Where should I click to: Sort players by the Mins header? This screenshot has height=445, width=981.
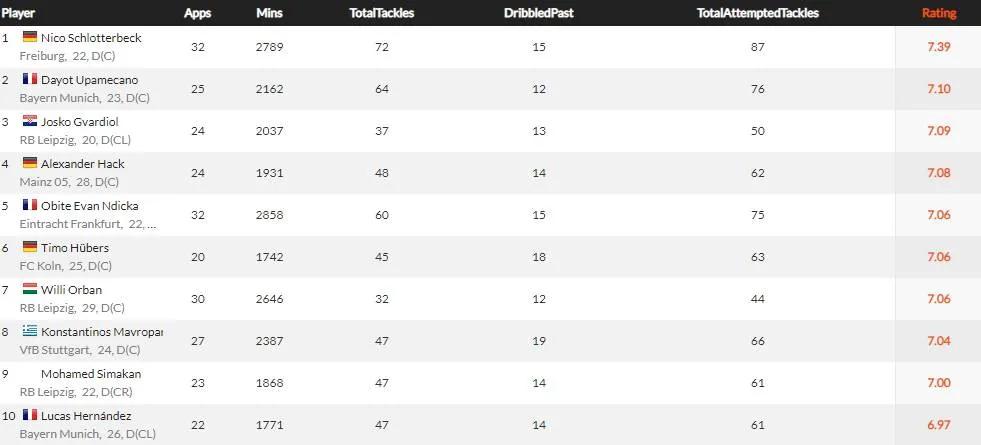269,13
